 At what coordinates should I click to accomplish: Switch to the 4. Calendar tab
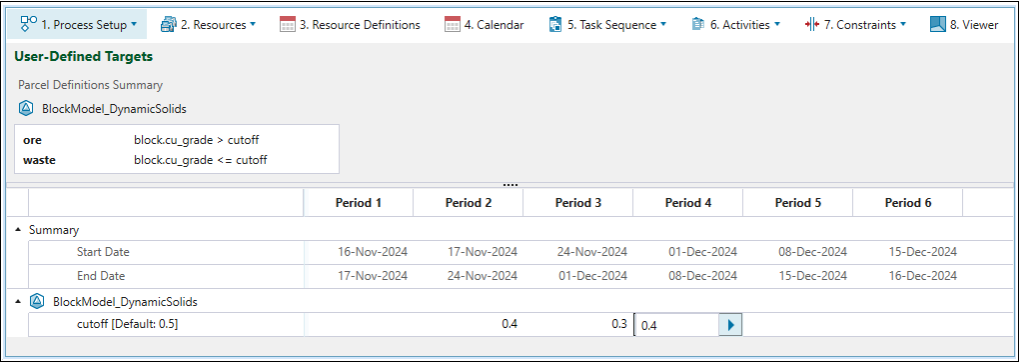[x=484, y=25]
